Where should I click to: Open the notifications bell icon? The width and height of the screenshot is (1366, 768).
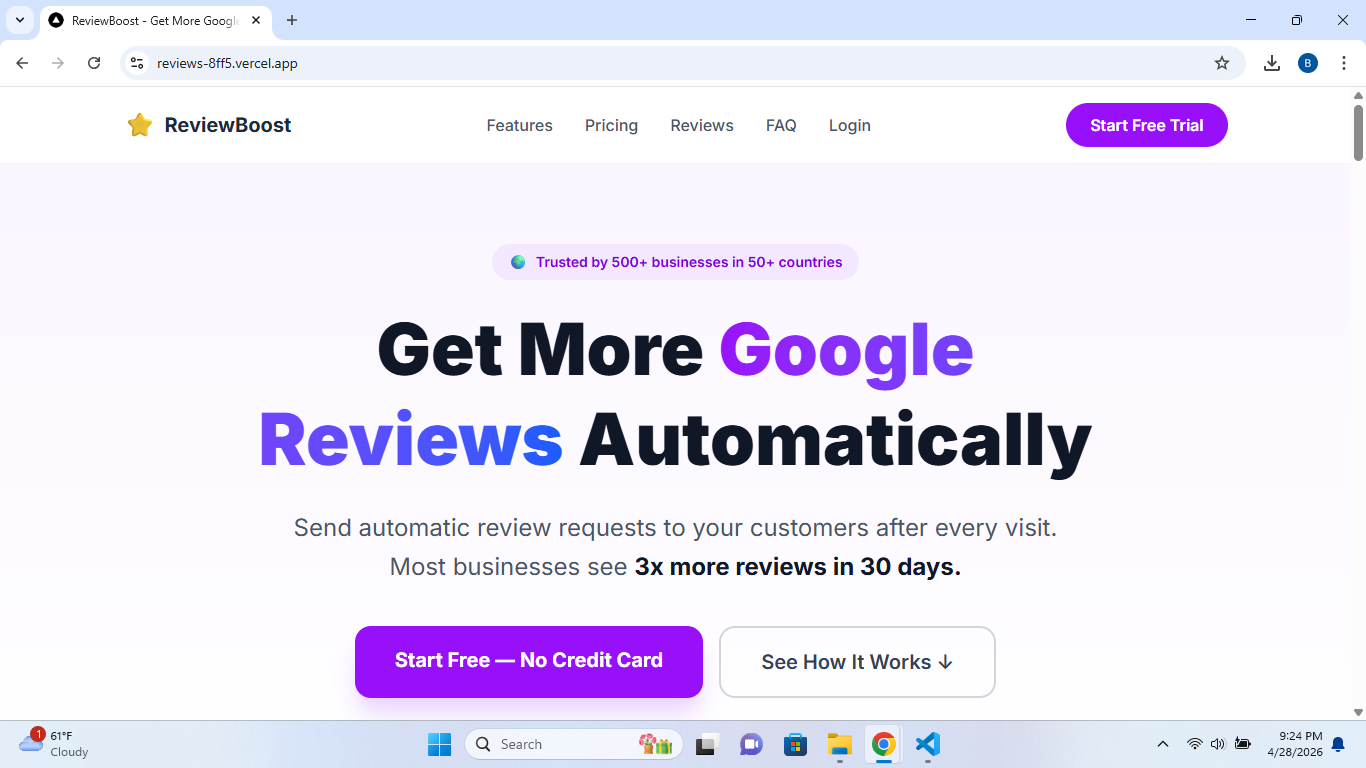pyautogui.click(x=1338, y=744)
